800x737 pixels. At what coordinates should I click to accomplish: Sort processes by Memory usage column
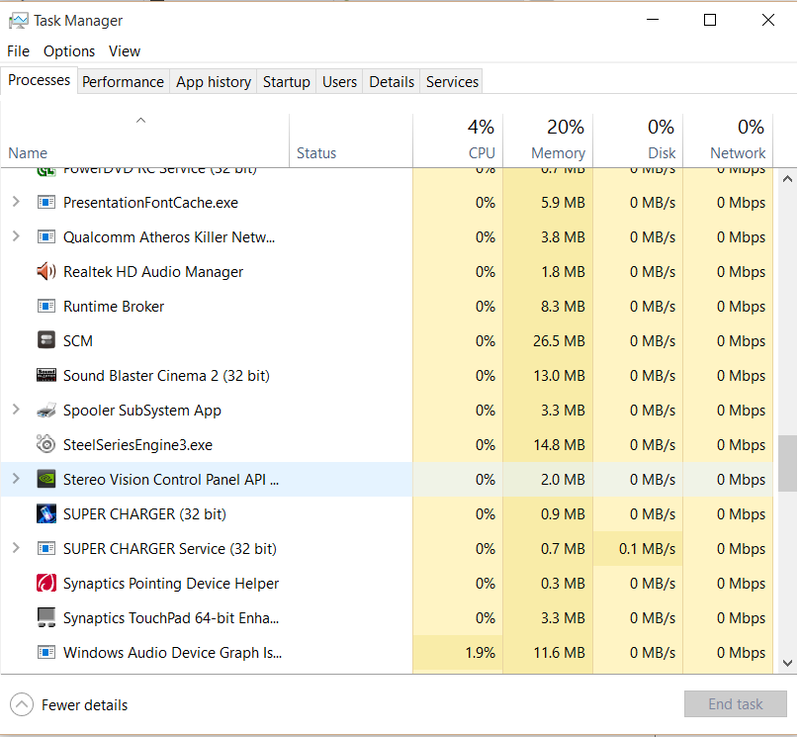[548, 140]
